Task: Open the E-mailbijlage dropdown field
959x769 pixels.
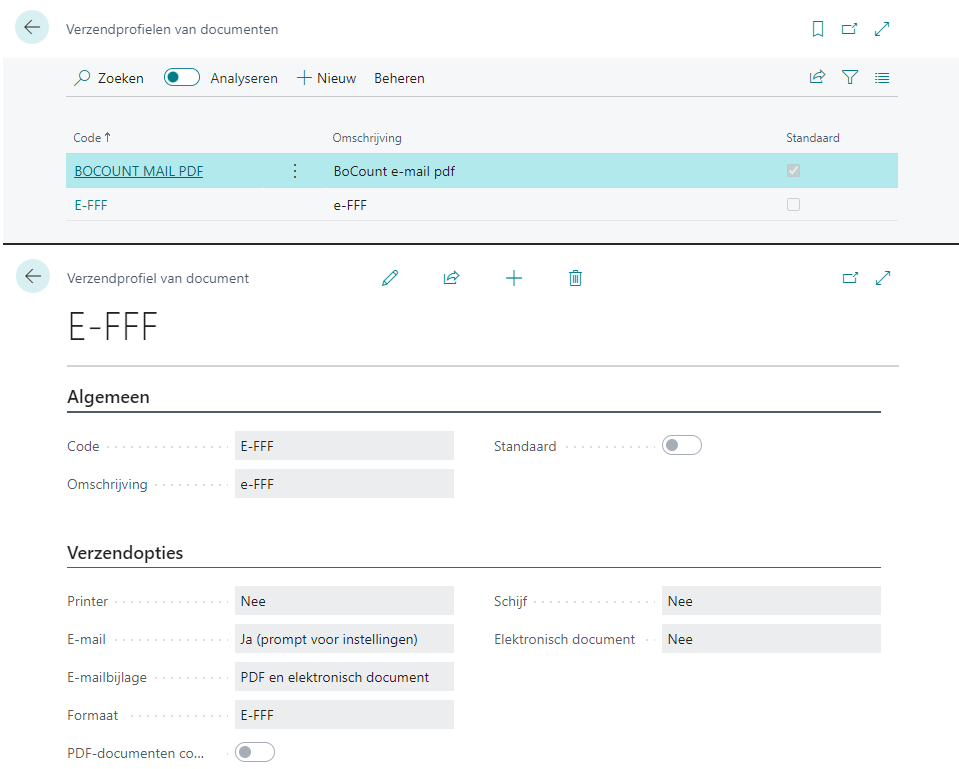Action: [344, 677]
